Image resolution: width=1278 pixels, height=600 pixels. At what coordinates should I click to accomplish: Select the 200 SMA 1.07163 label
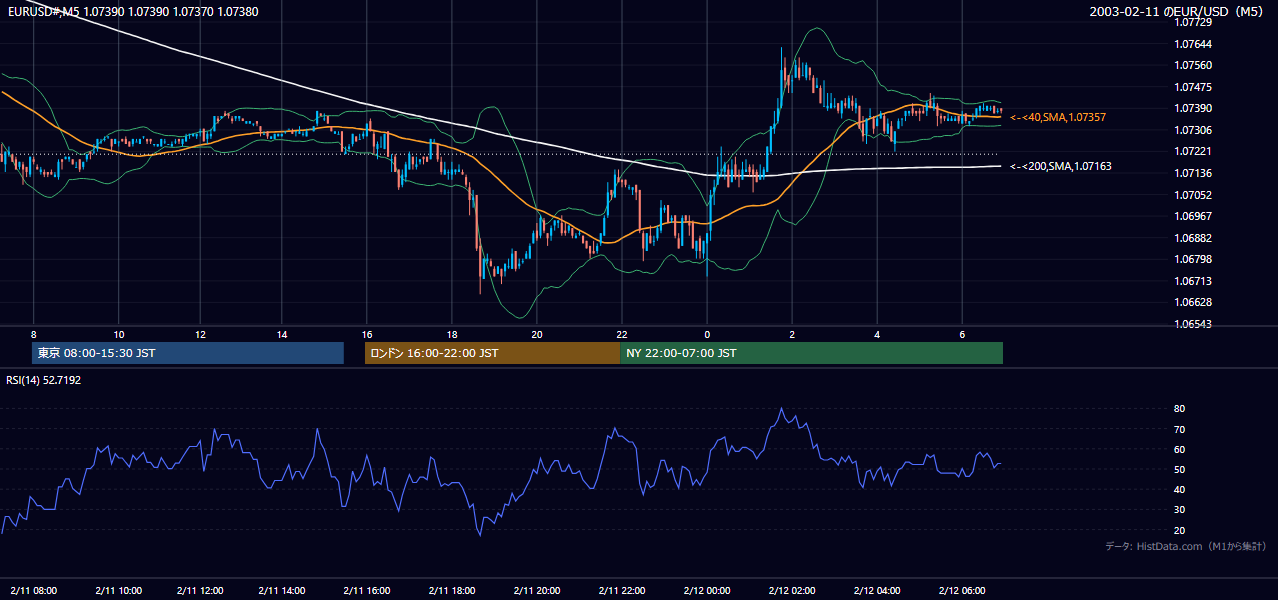click(1061, 166)
